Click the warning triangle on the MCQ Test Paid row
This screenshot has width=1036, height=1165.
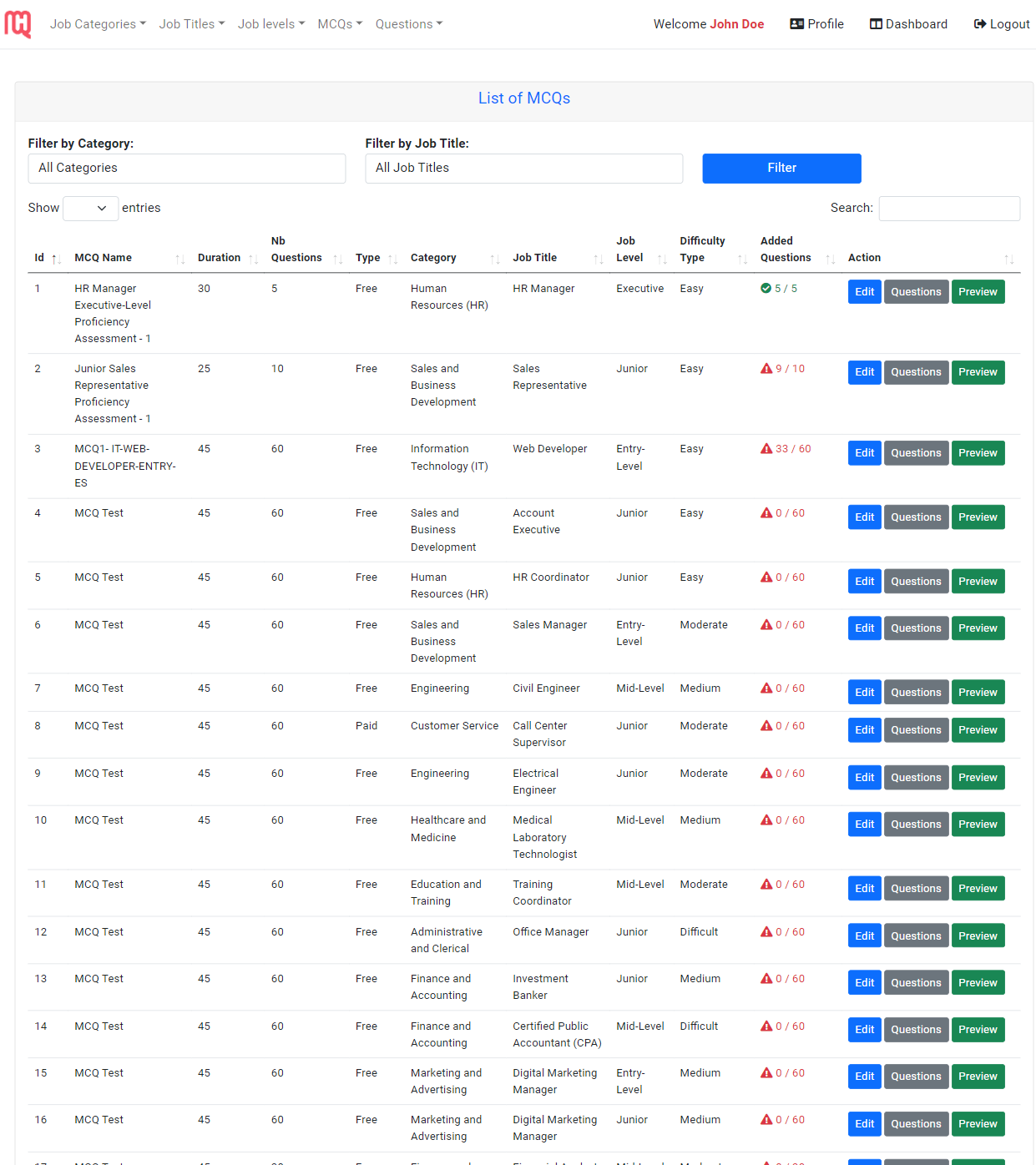pos(766,725)
